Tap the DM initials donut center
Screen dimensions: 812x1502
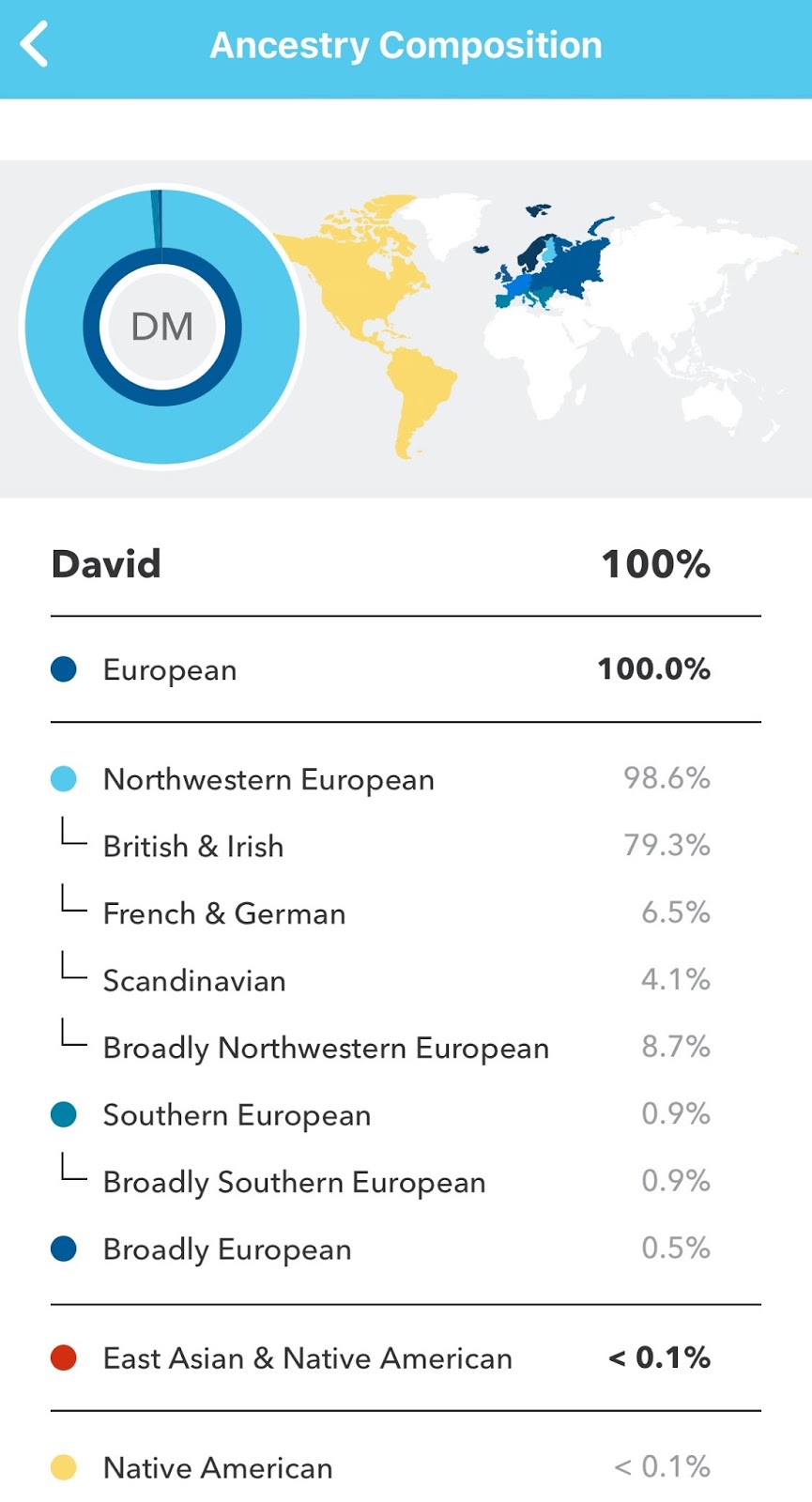click(x=162, y=327)
